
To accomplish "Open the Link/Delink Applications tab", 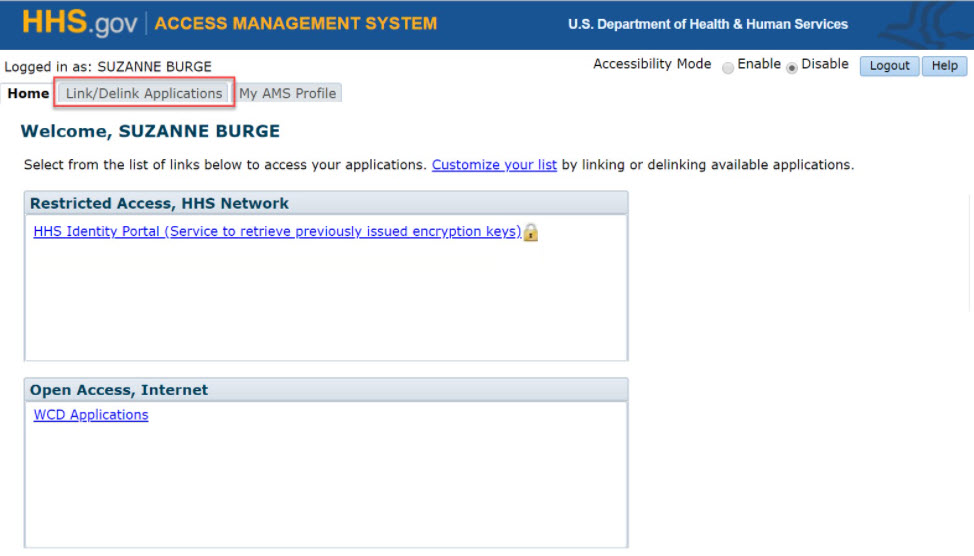I will pyautogui.click(x=144, y=93).
